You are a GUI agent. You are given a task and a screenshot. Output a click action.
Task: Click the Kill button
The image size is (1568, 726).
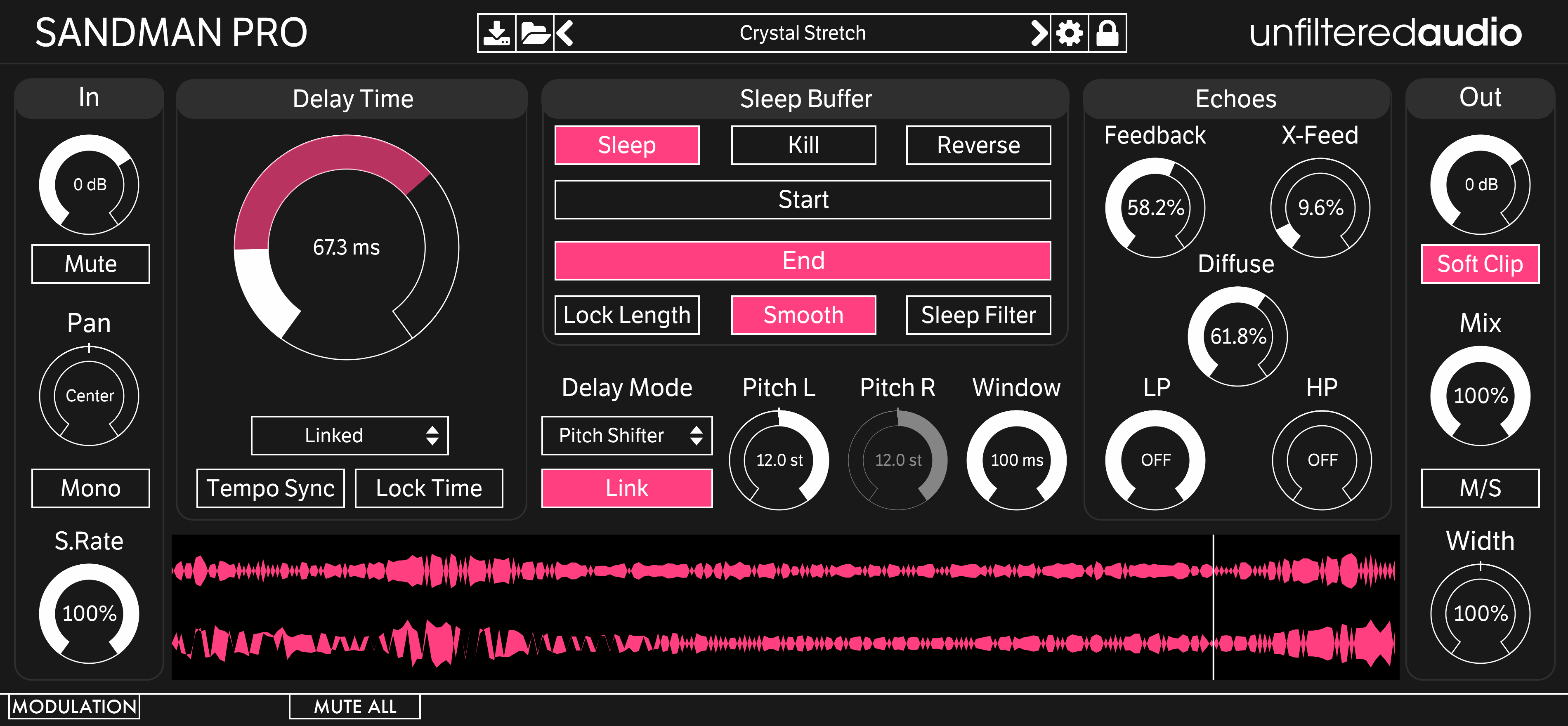click(803, 145)
